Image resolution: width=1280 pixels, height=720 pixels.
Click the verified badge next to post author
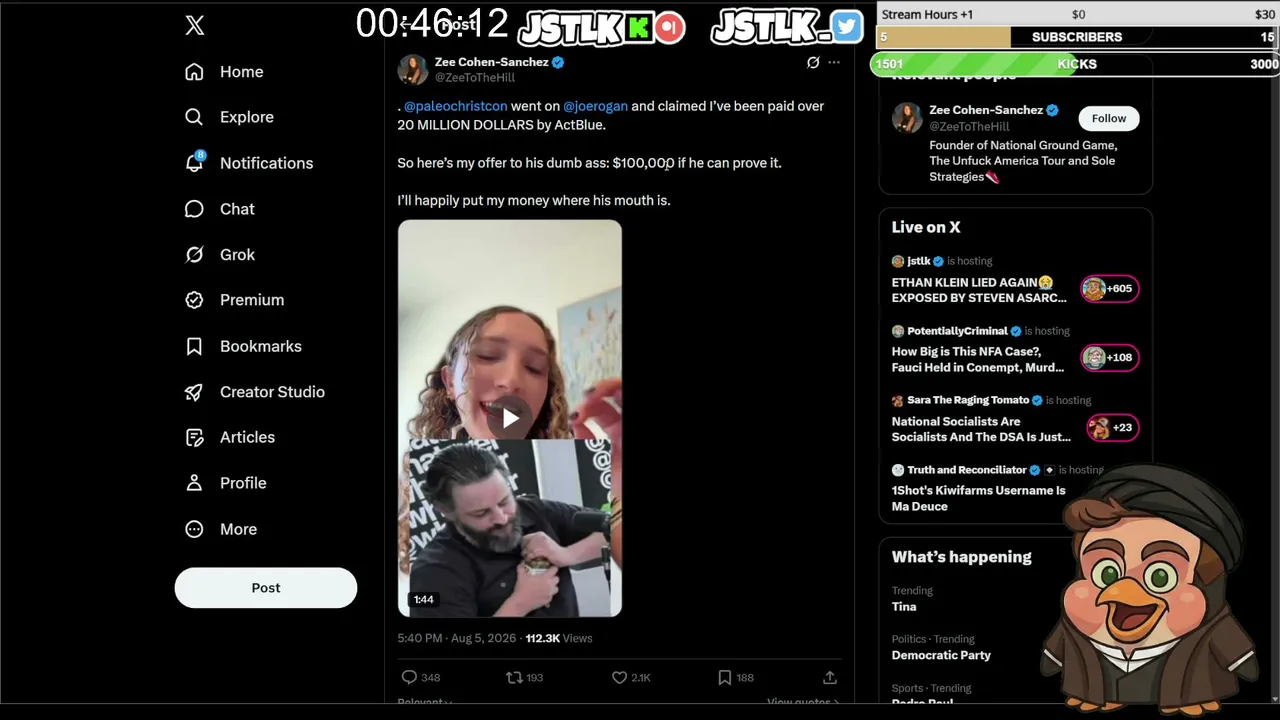click(558, 62)
